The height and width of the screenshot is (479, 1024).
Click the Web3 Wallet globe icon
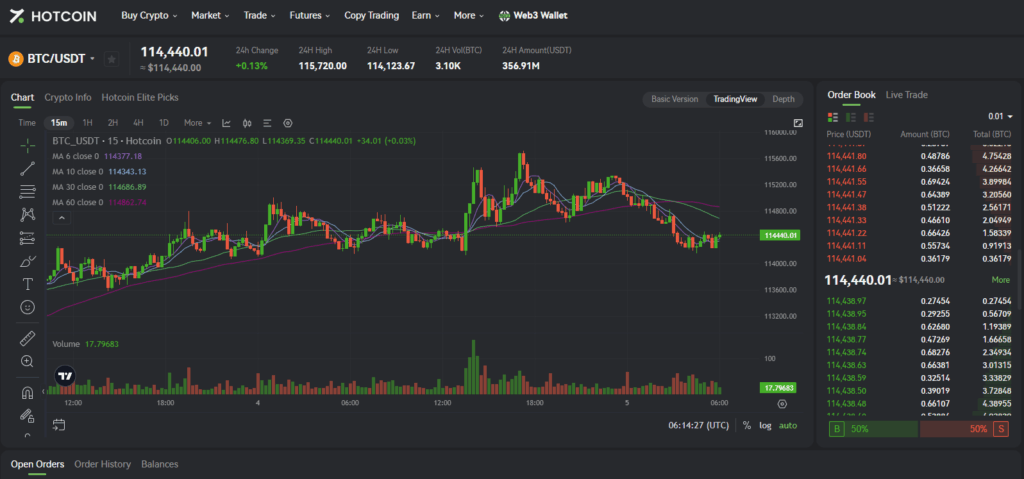504,16
